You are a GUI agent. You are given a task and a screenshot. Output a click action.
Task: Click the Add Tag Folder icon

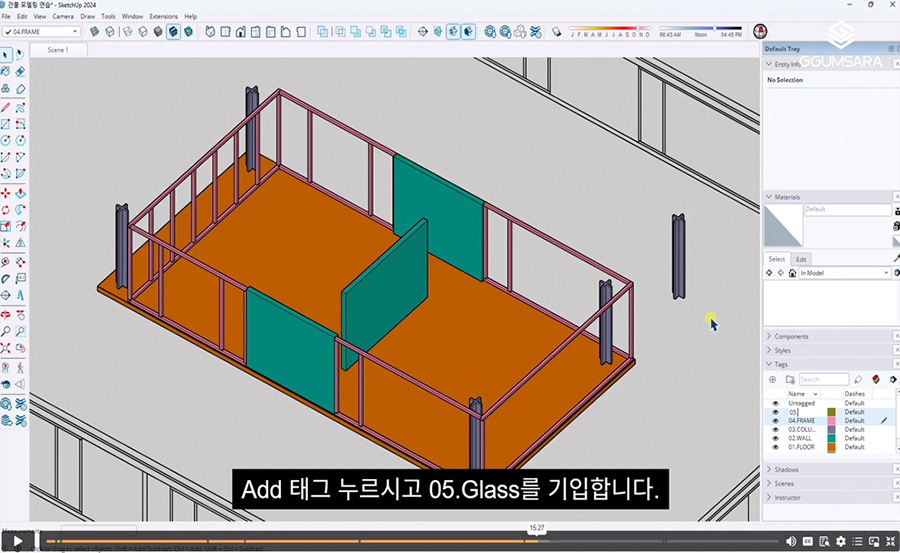789,380
